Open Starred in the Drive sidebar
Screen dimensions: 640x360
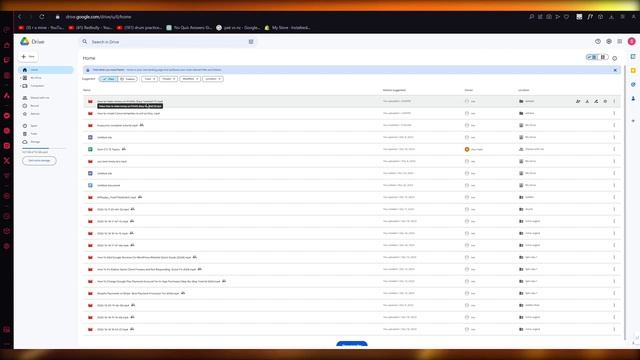pos(35,113)
